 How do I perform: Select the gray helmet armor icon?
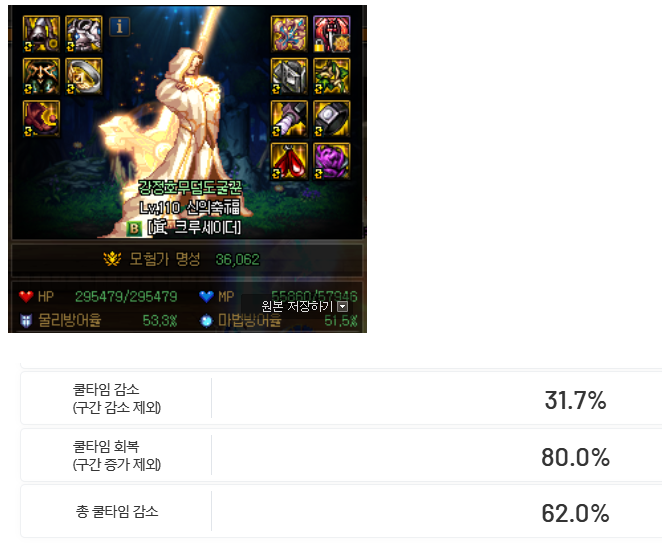click(289, 76)
